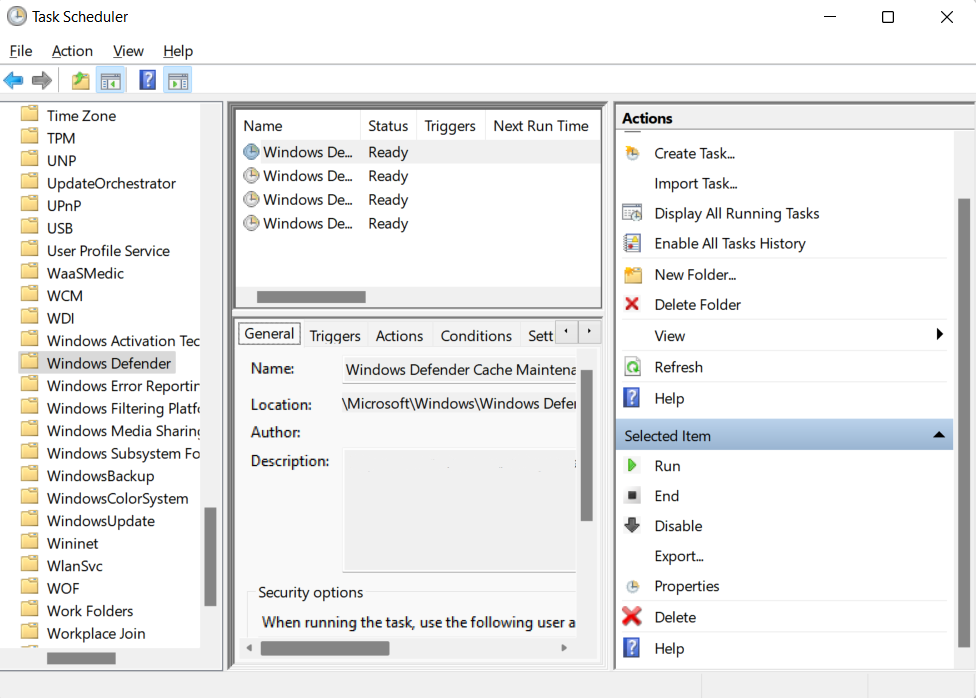This screenshot has width=976, height=698.
Task: Sort by the Status column header
Action: [x=388, y=126]
